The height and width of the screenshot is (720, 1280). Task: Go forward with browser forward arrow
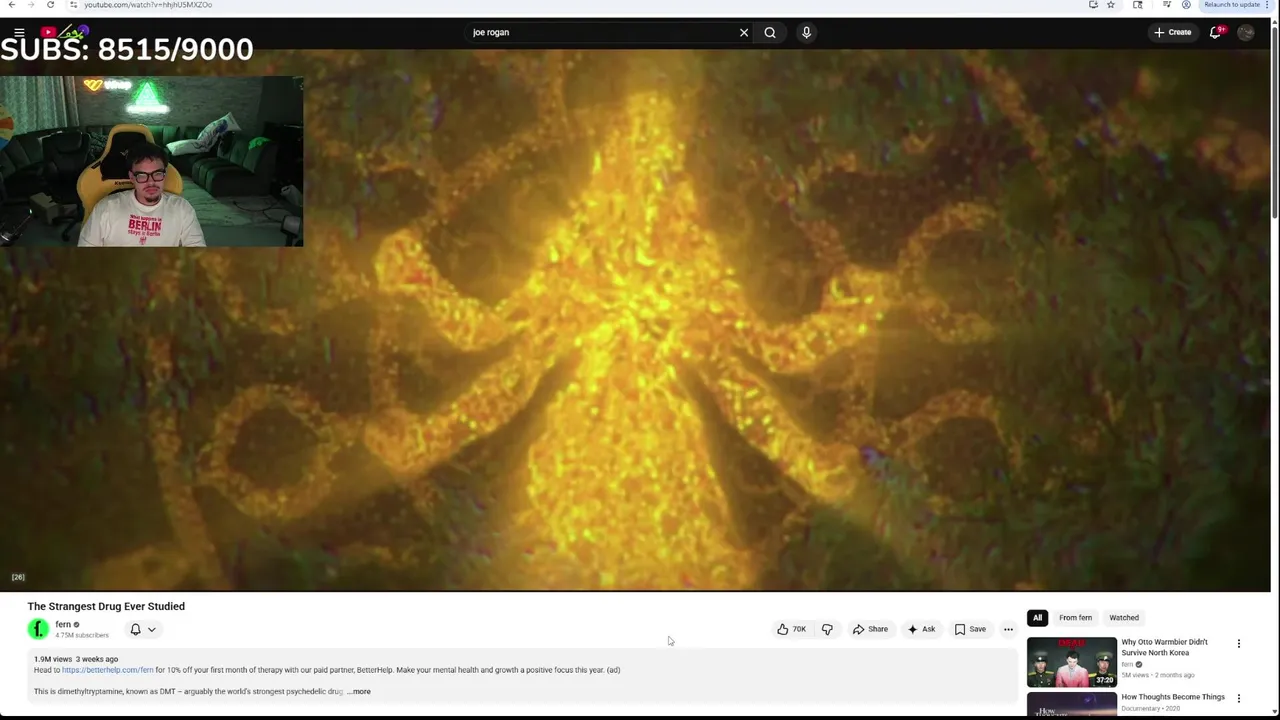click(x=30, y=5)
